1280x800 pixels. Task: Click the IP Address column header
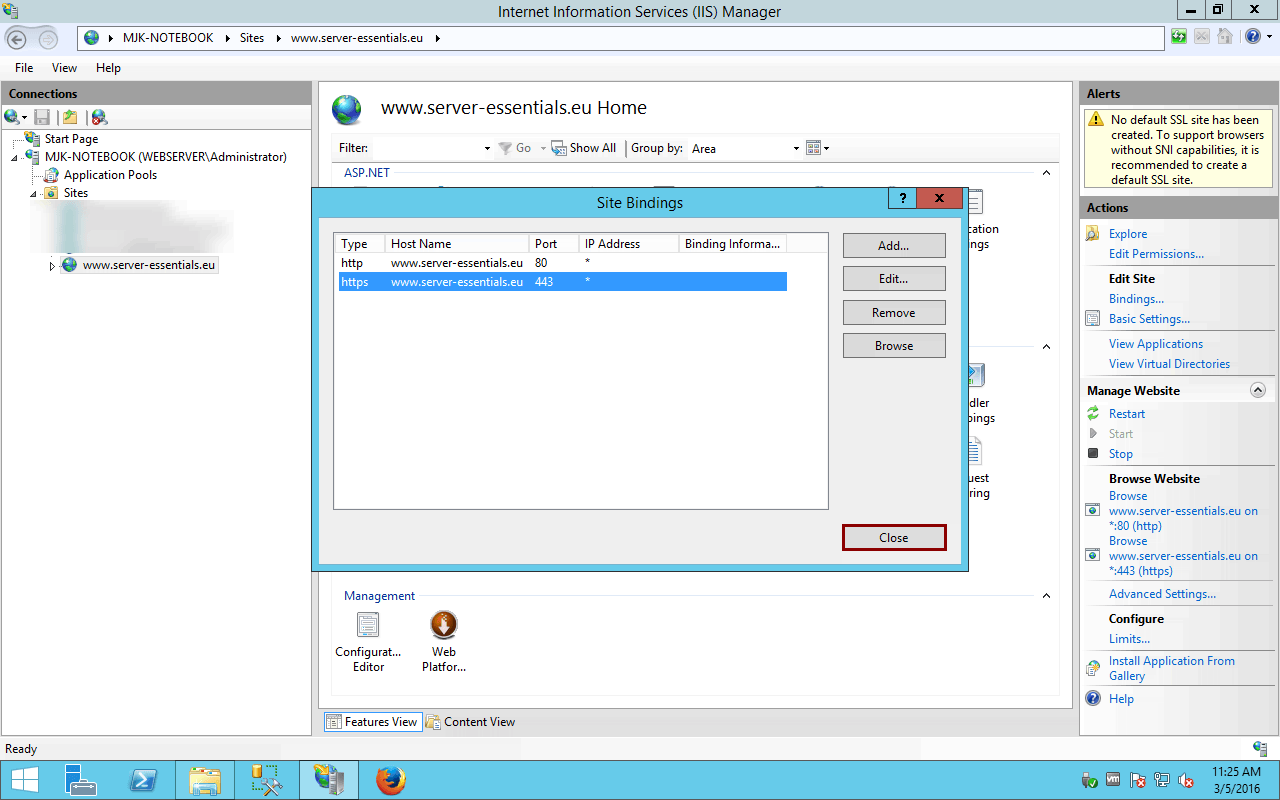[628, 244]
